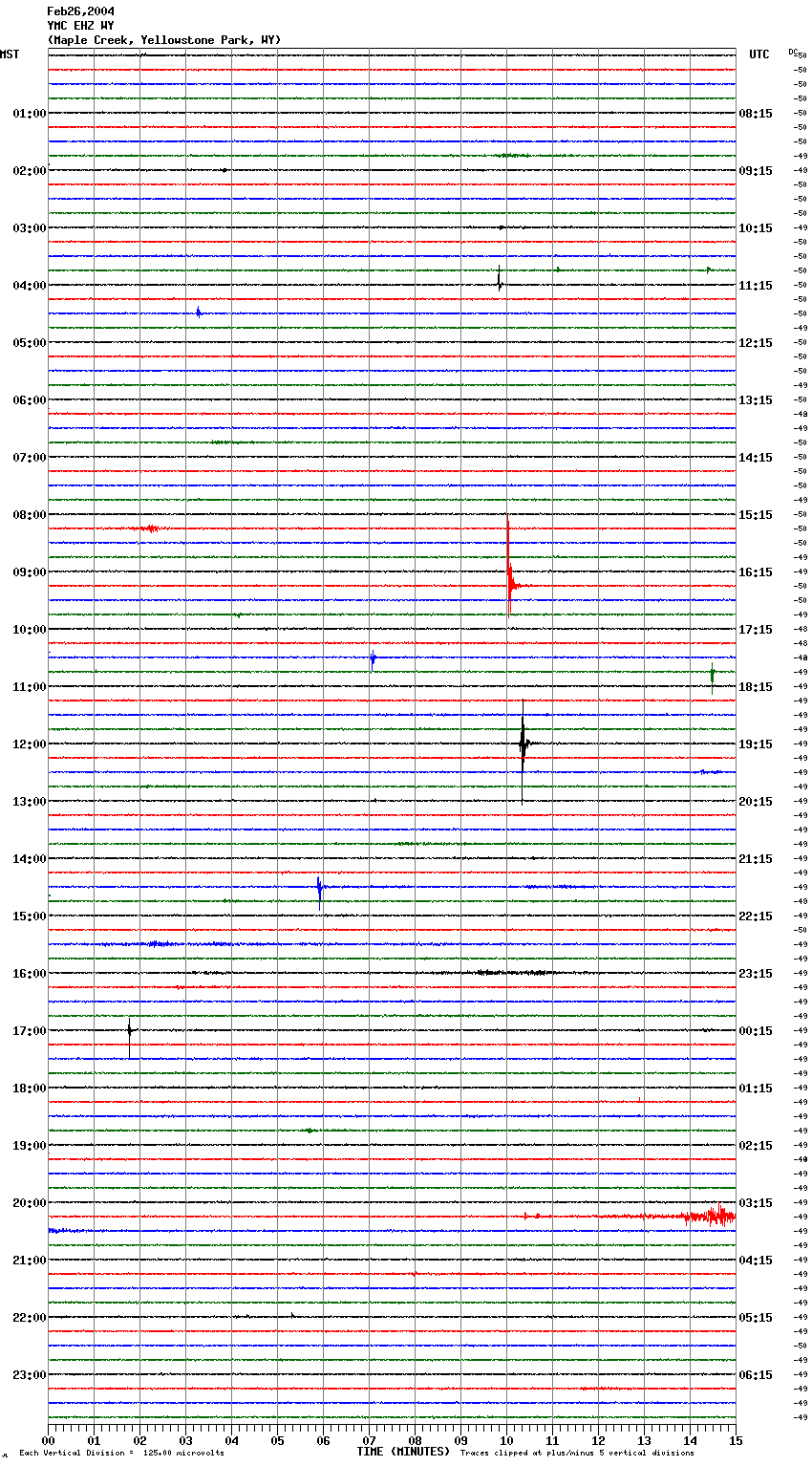Select the 04:00 MST time label
This screenshot has height=1466, width=812.
(x=29, y=286)
